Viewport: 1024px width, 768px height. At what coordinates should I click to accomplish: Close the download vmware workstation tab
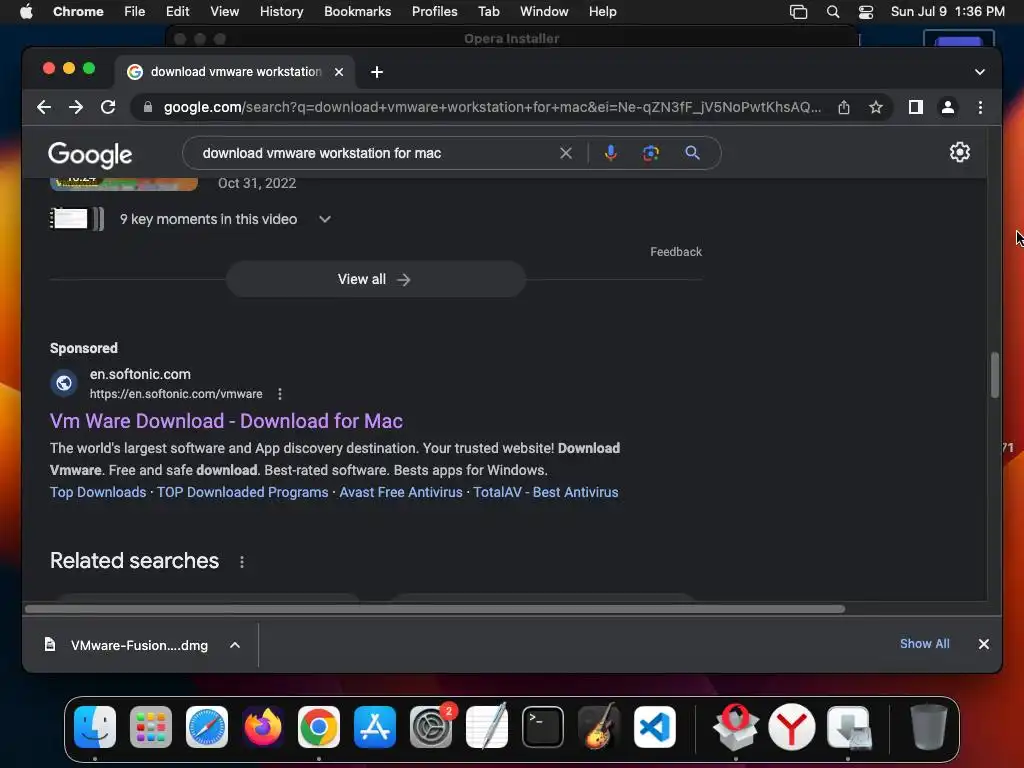(339, 72)
